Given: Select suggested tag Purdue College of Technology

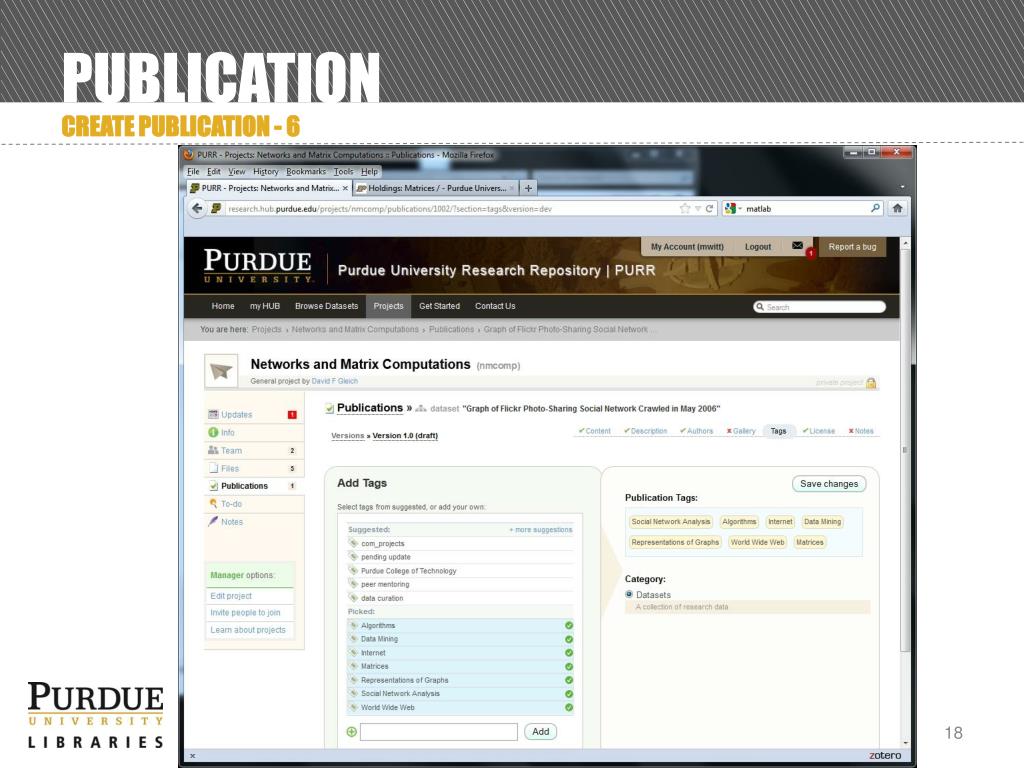Looking at the screenshot, I should pos(409,571).
